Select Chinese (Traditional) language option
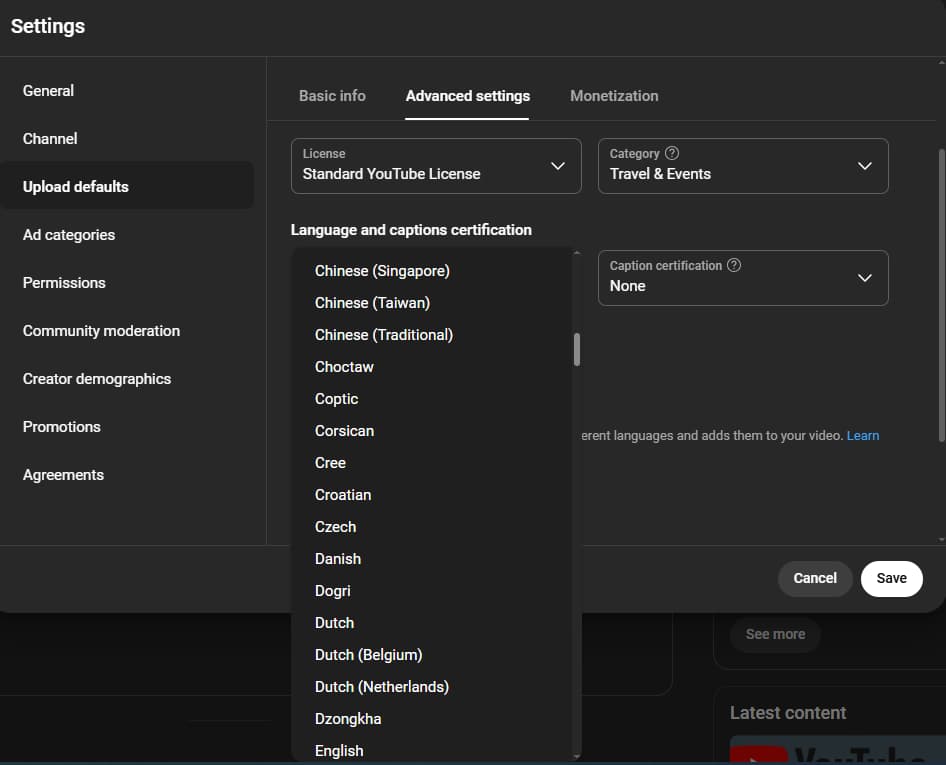Image resolution: width=946 pixels, height=765 pixels. coord(432,335)
